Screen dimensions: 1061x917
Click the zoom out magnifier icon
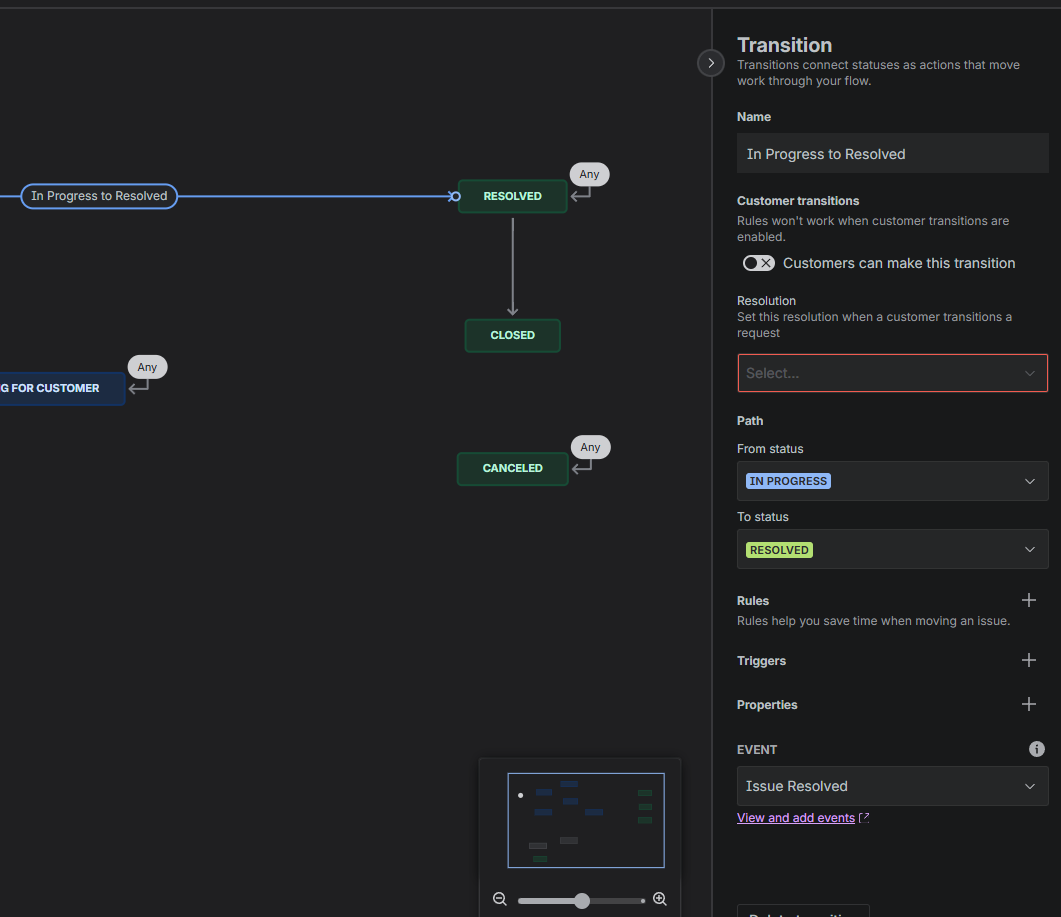(499, 899)
